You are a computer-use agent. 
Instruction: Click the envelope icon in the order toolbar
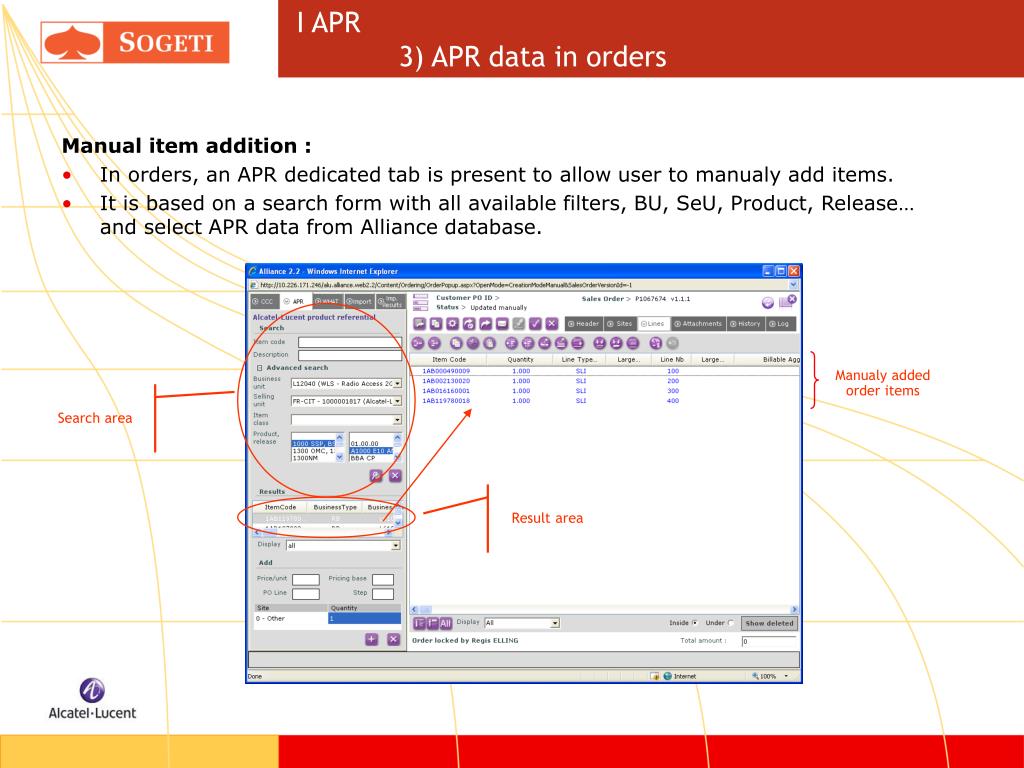point(502,323)
